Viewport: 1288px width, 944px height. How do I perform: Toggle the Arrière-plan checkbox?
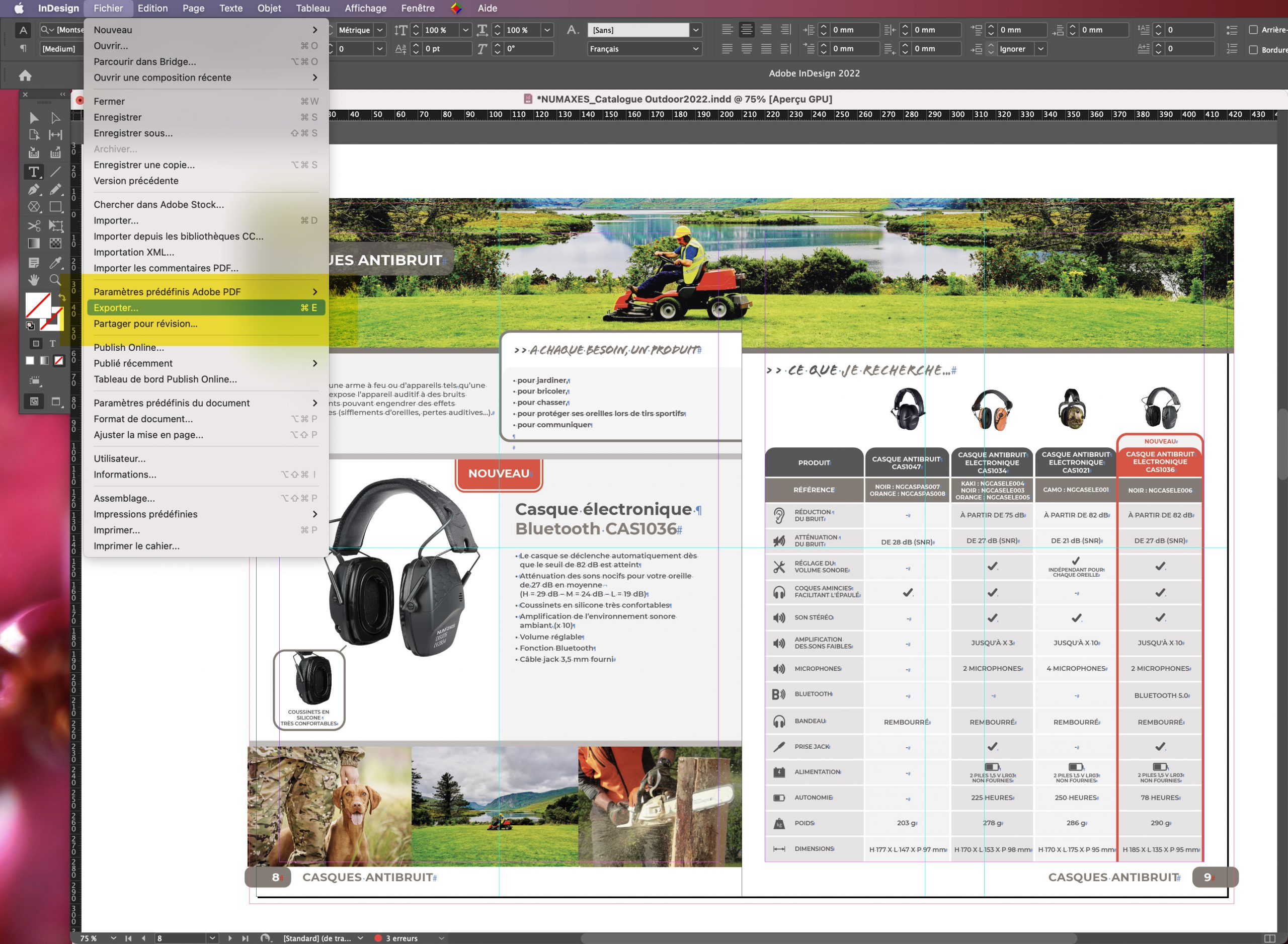[1253, 30]
